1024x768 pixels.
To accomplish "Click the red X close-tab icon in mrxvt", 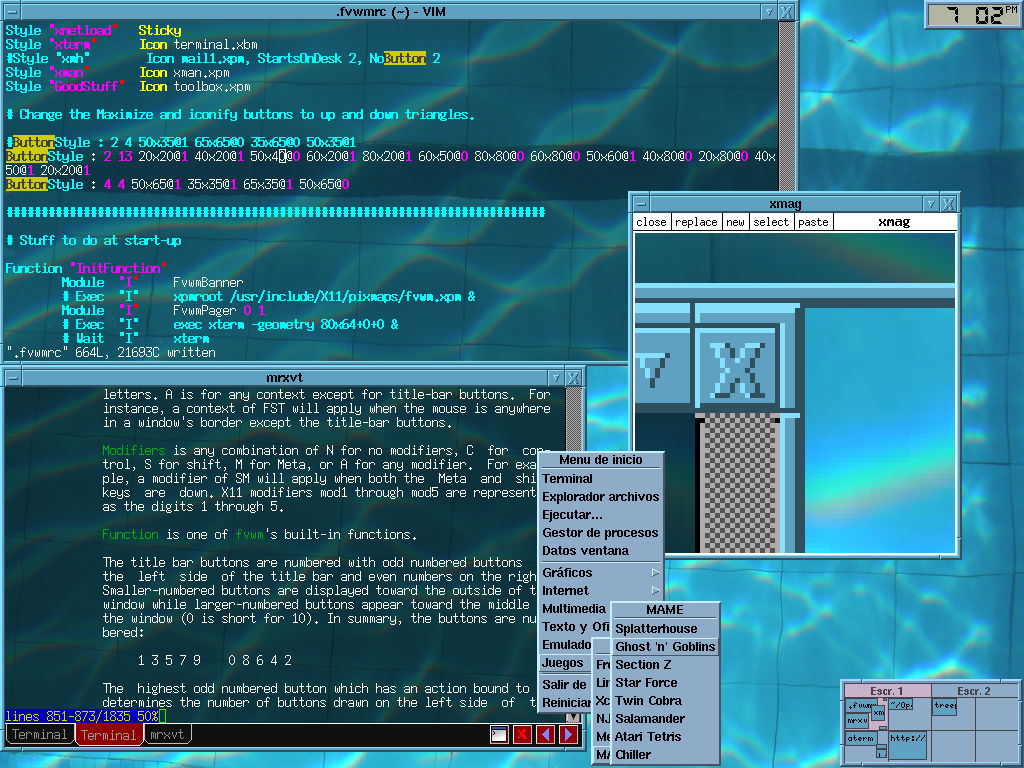I will coord(522,735).
